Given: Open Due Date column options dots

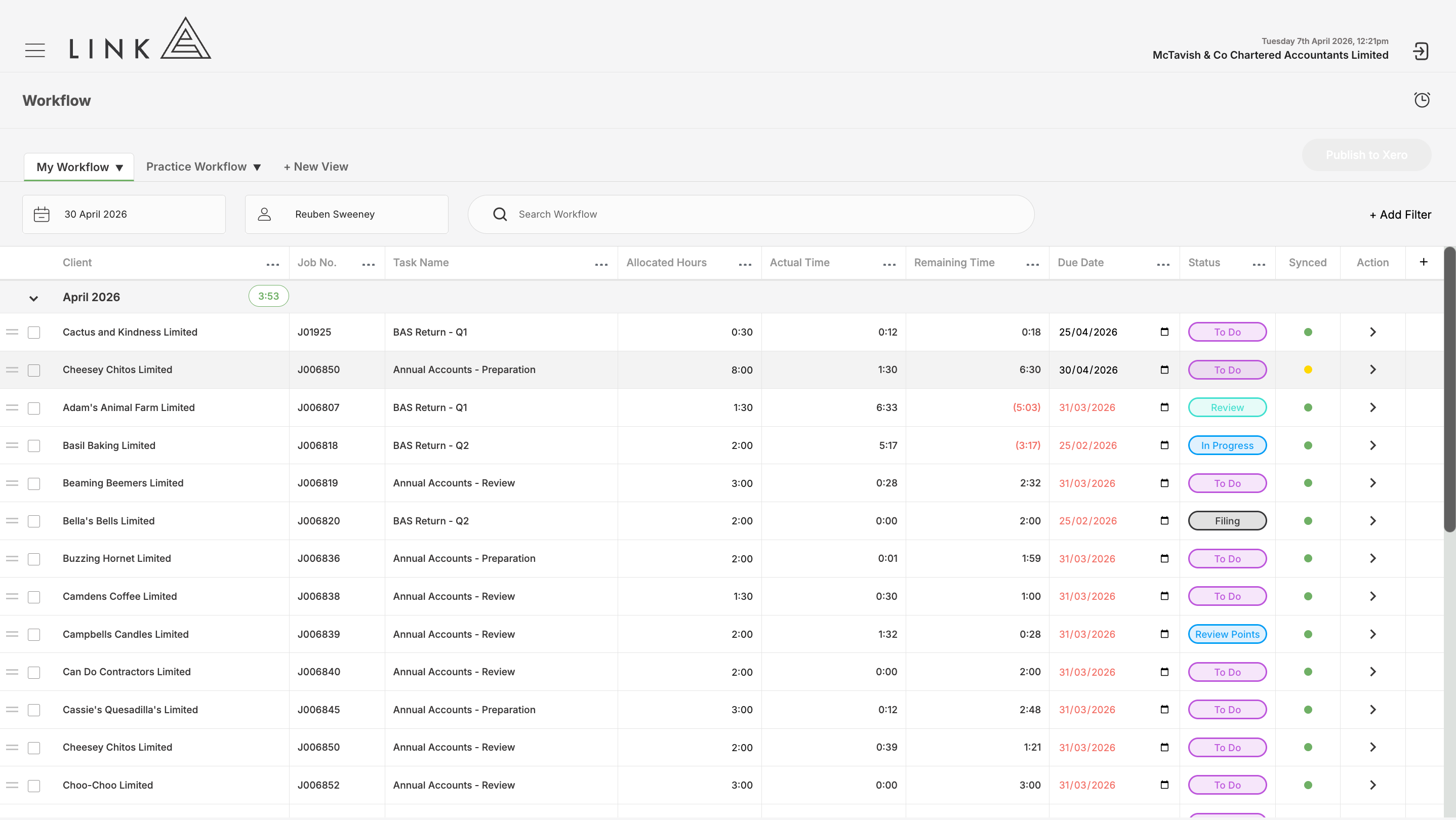Looking at the screenshot, I should 1163,264.
